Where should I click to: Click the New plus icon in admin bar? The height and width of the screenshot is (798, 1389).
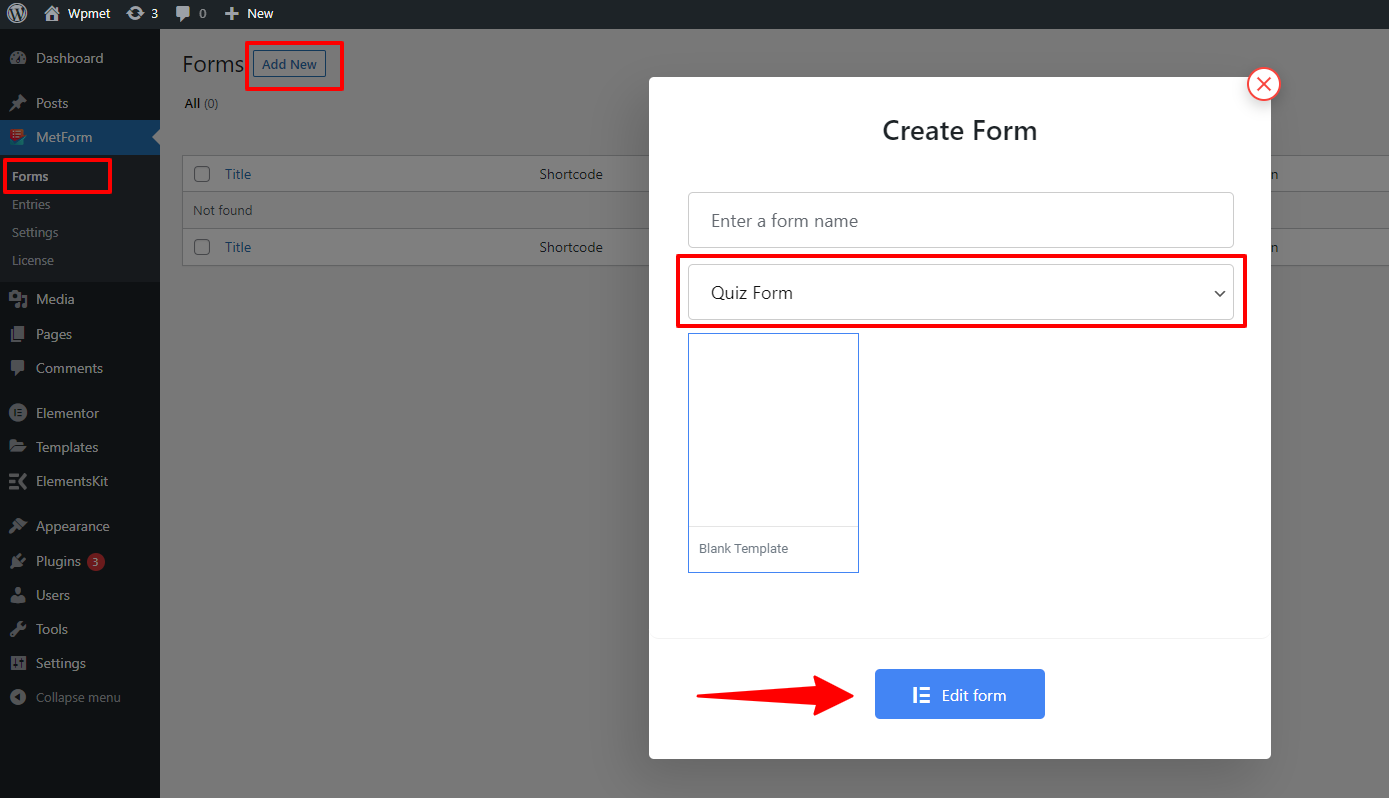coord(231,14)
